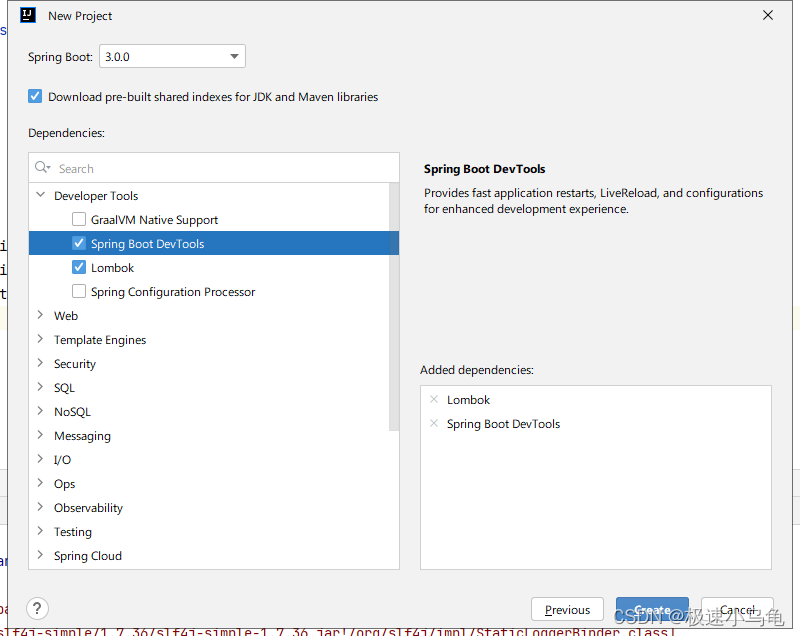800x636 pixels.
Task: Click the Cancel button
Action: pos(737,609)
